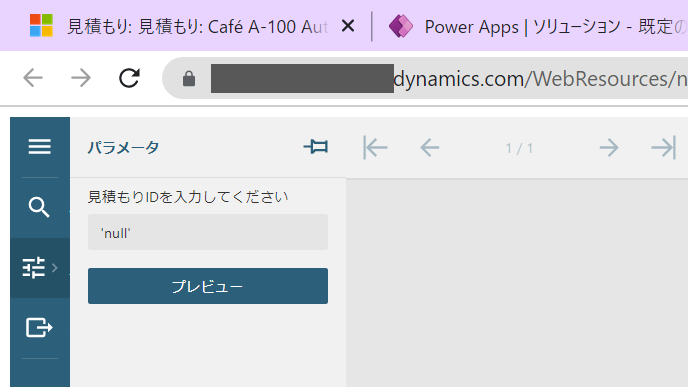This screenshot has height=387, width=688.
Task: Open the search panel in the sidebar
Action: (39, 207)
